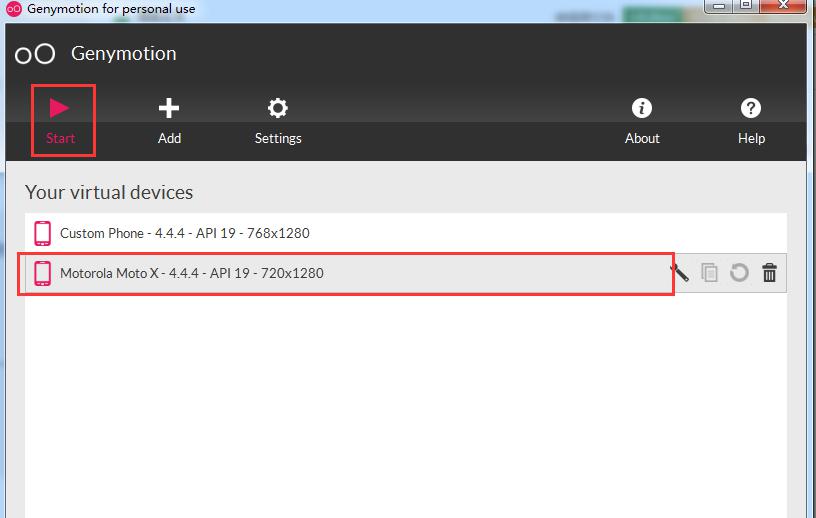
Task: Click the phone icon beside Motorola Moto X
Action: 43,273
